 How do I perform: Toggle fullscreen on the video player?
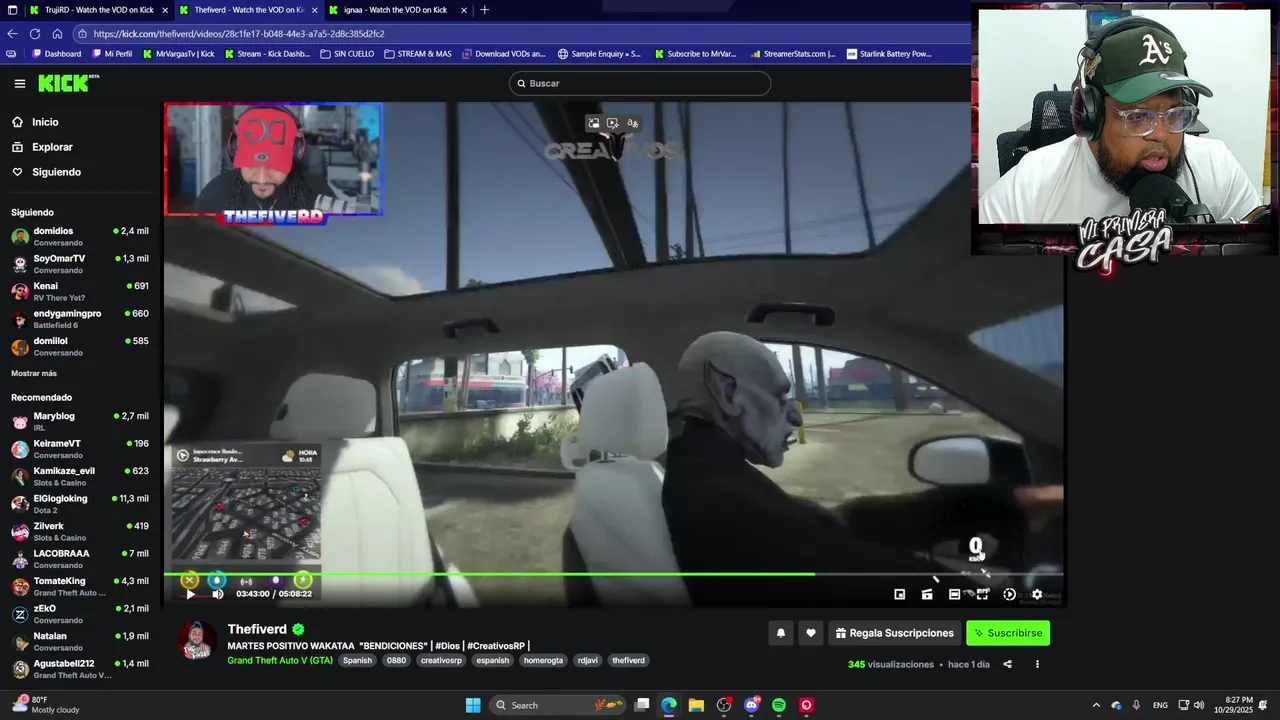[x=983, y=594]
